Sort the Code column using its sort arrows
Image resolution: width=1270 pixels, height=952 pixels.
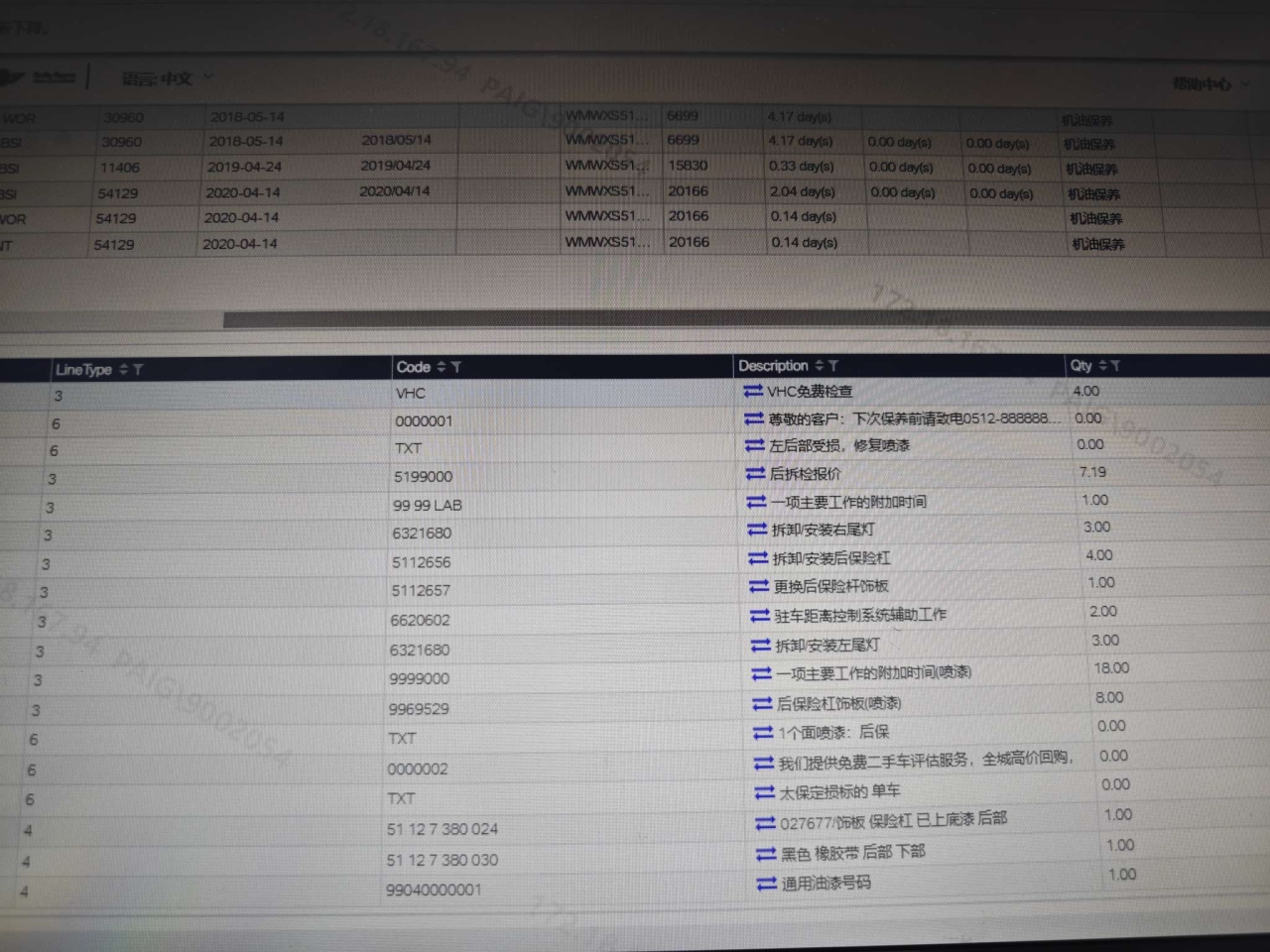[442, 367]
